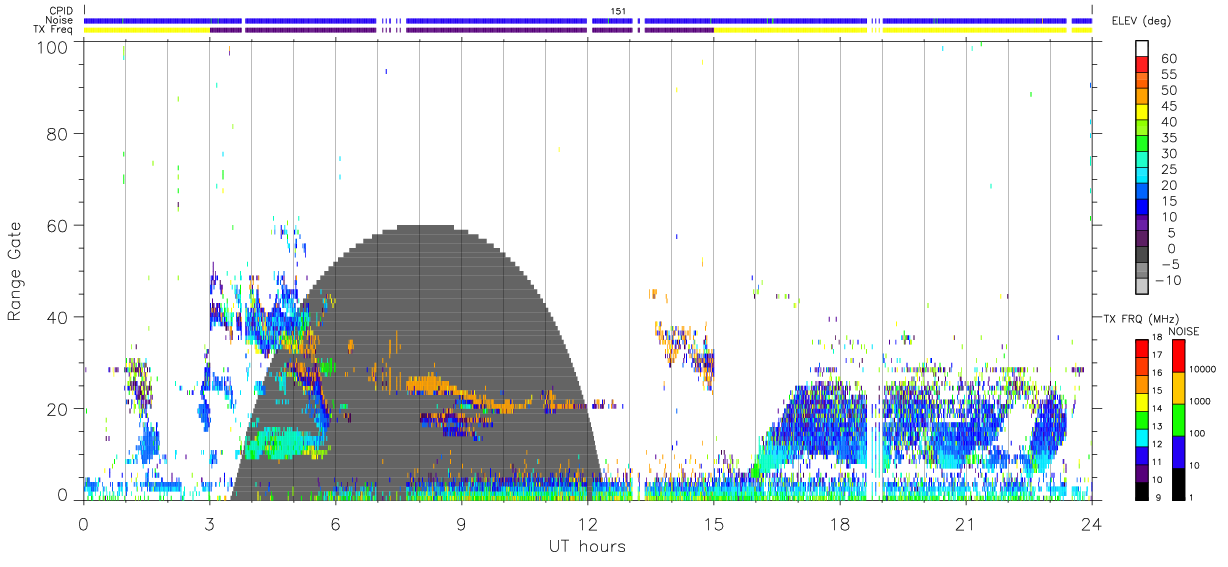Click the yellow TX Freq bar segment near 18 UT
This screenshot has height=567, width=1228.
790,30
